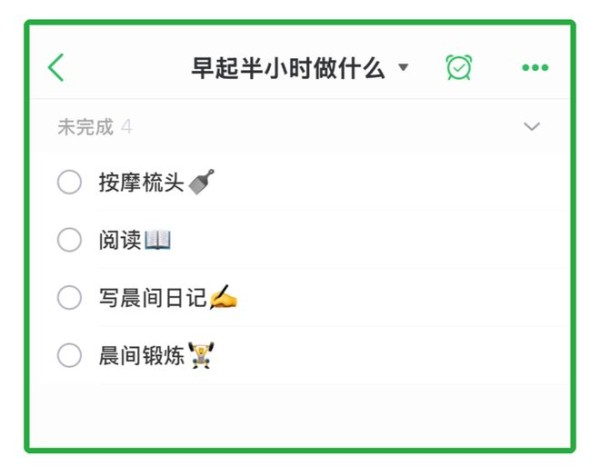Mark 阅读 task as completed
This screenshot has height=466, width=600.
pyautogui.click(x=69, y=240)
